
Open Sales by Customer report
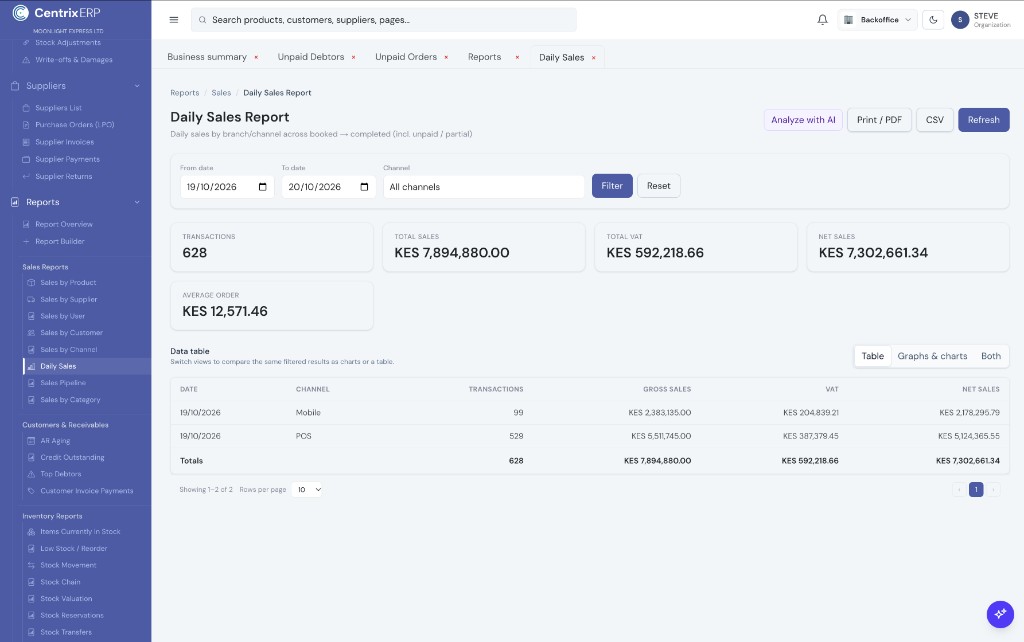coord(71,332)
